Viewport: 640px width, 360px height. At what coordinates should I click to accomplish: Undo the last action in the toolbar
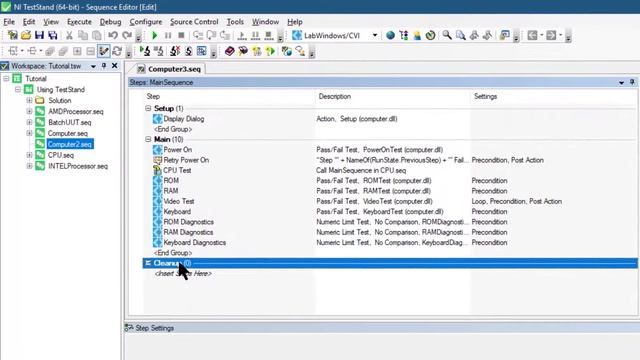[x=113, y=36]
